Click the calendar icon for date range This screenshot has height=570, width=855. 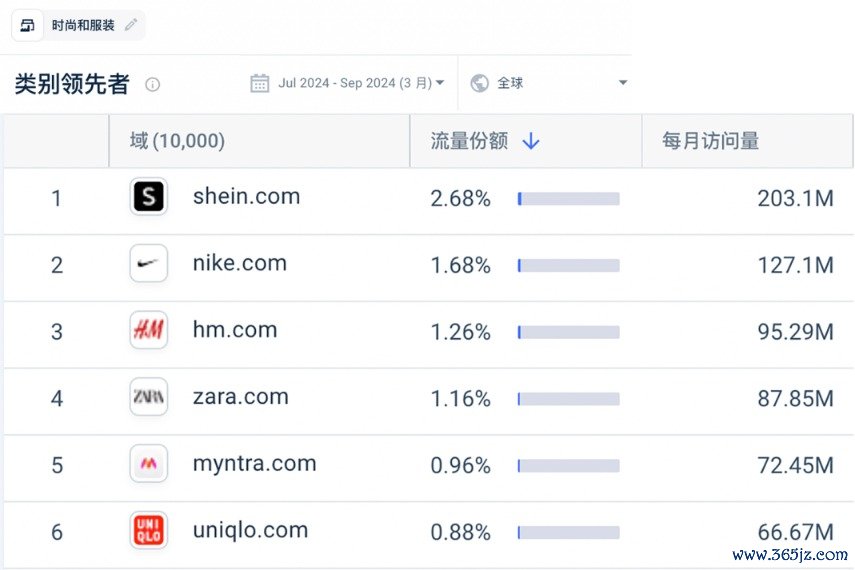click(x=260, y=83)
